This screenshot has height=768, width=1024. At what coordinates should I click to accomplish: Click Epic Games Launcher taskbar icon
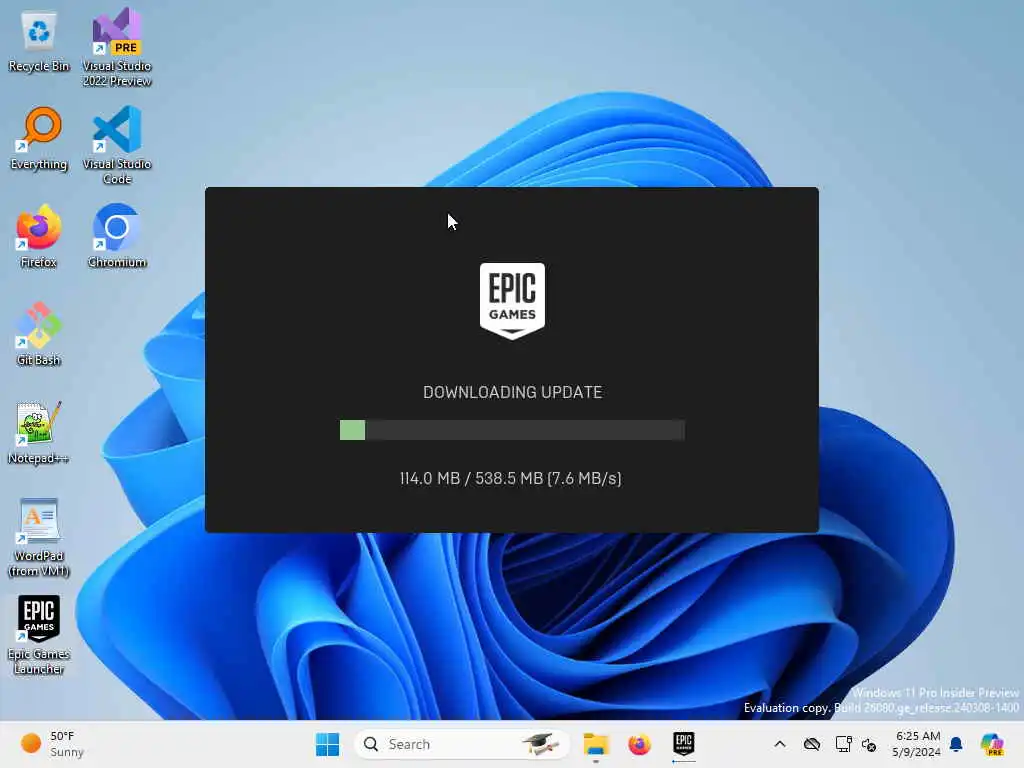coord(683,744)
